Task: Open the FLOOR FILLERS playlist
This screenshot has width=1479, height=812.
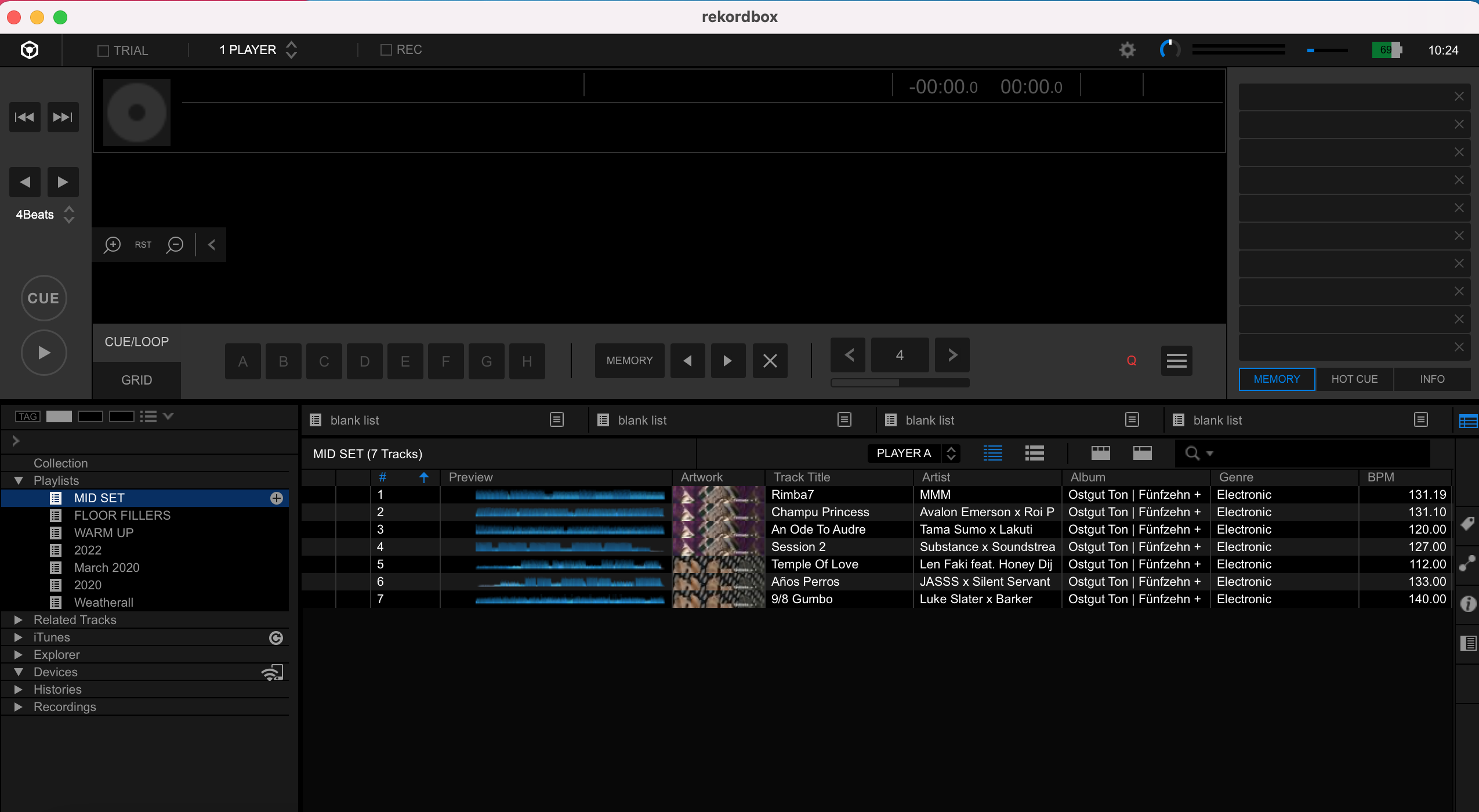Action: click(x=122, y=515)
